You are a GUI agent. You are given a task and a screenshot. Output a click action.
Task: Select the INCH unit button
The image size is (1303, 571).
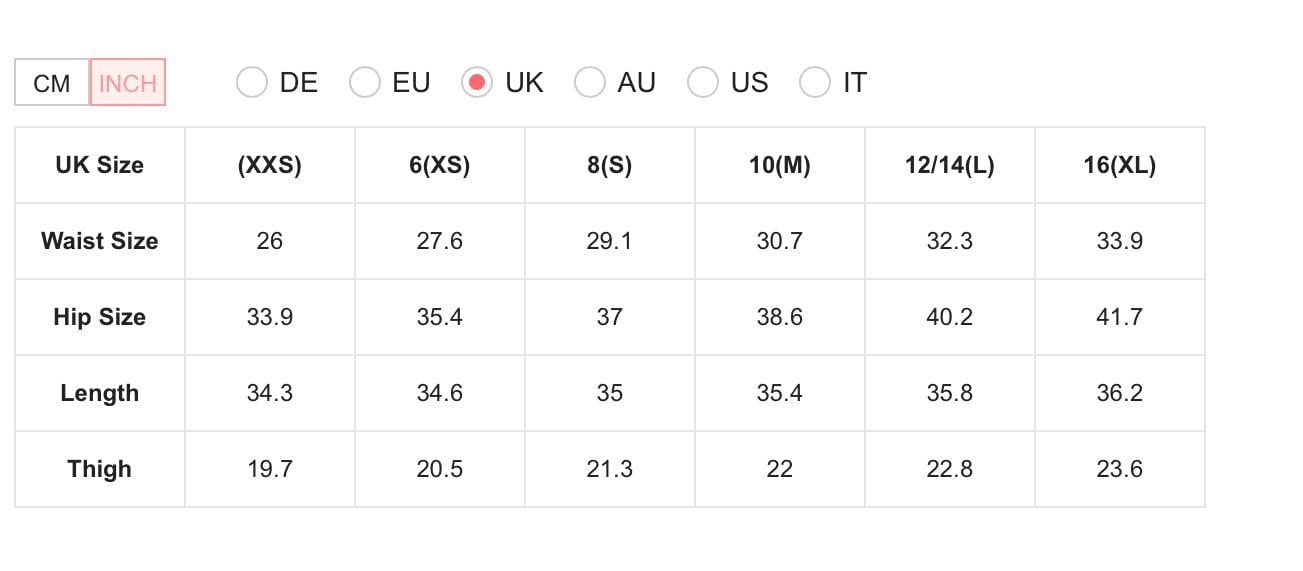tap(128, 83)
